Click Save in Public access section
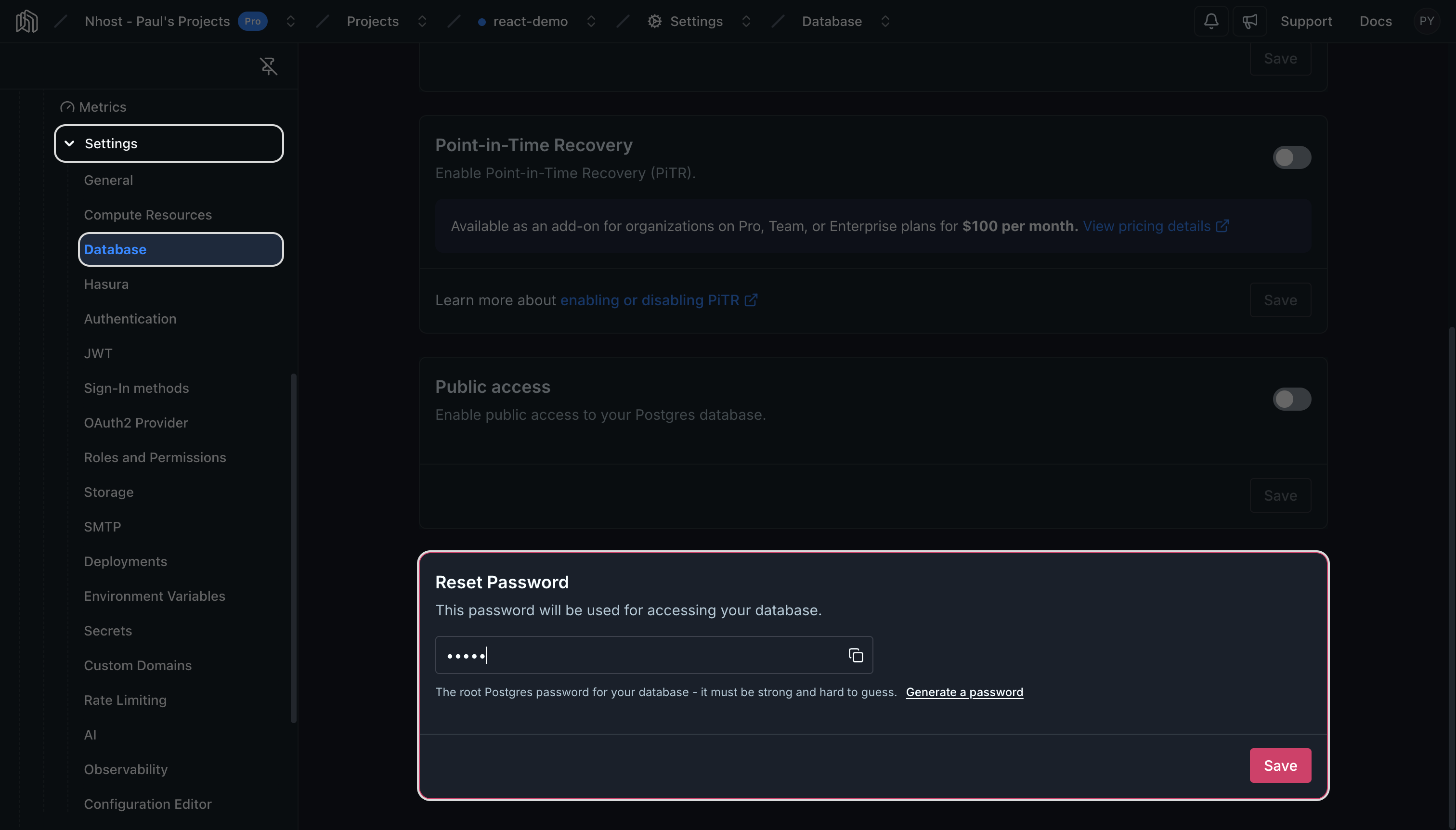 (1280, 496)
